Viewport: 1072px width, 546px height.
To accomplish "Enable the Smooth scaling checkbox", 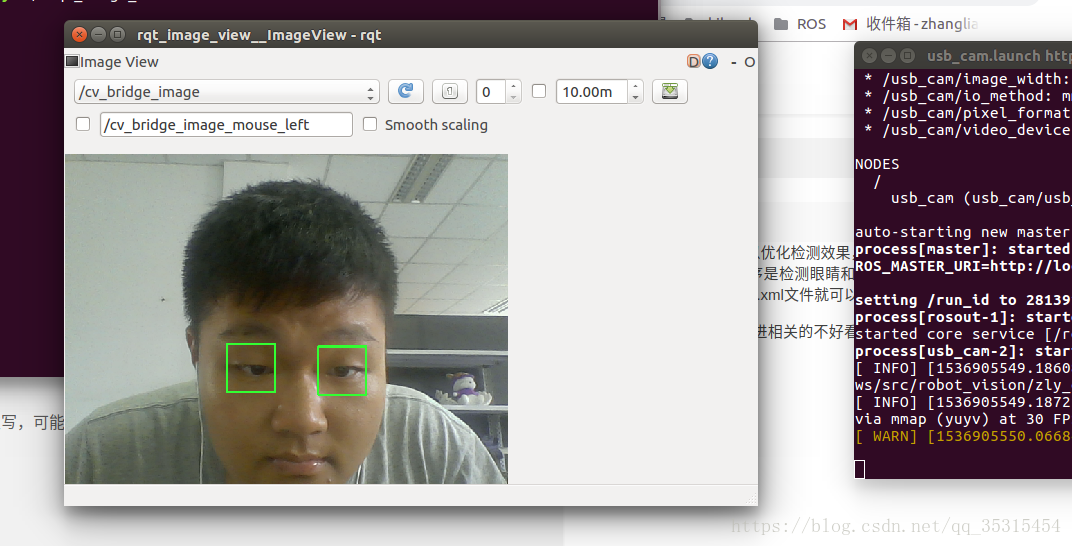I will (370, 124).
